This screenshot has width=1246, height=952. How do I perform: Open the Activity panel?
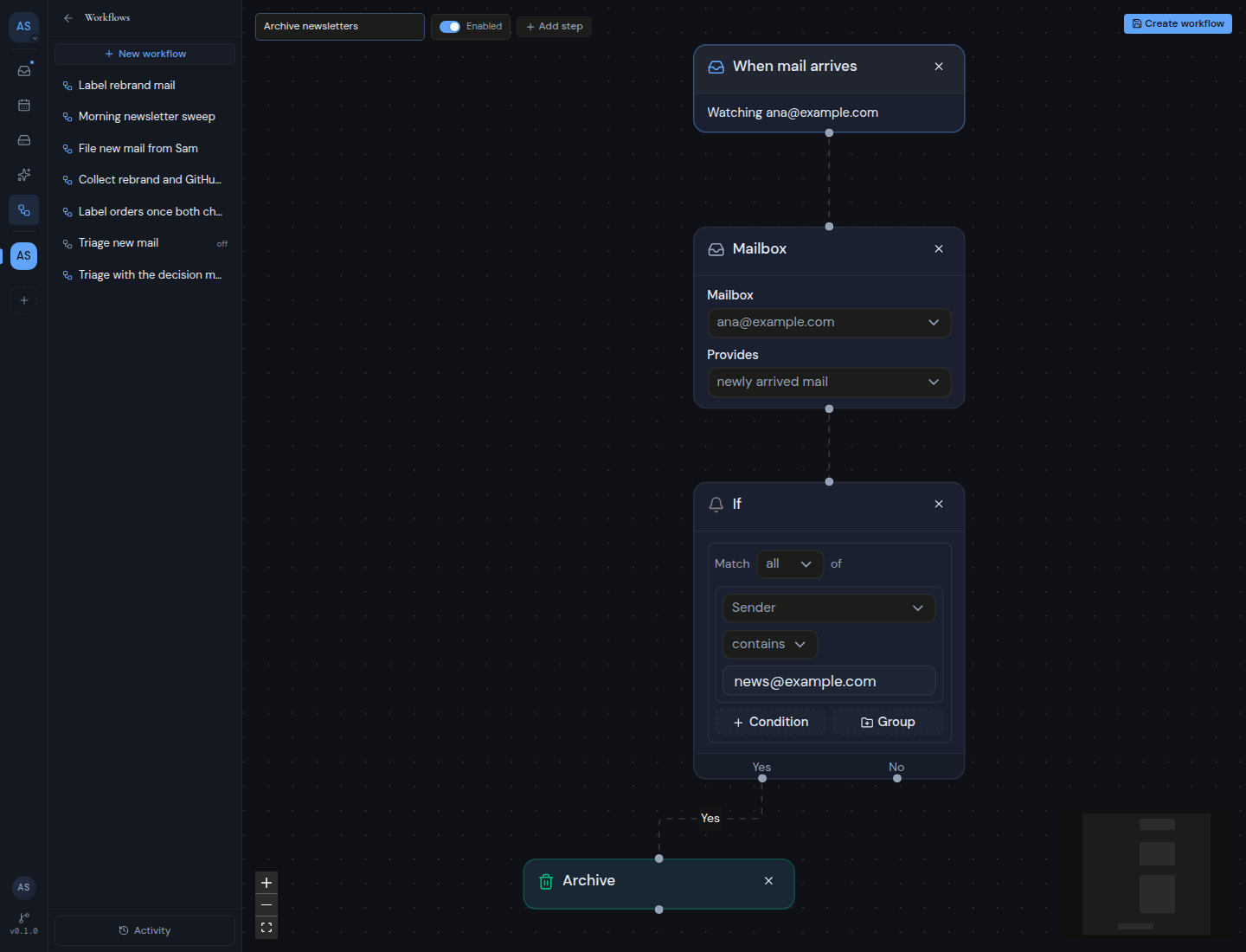tap(145, 931)
